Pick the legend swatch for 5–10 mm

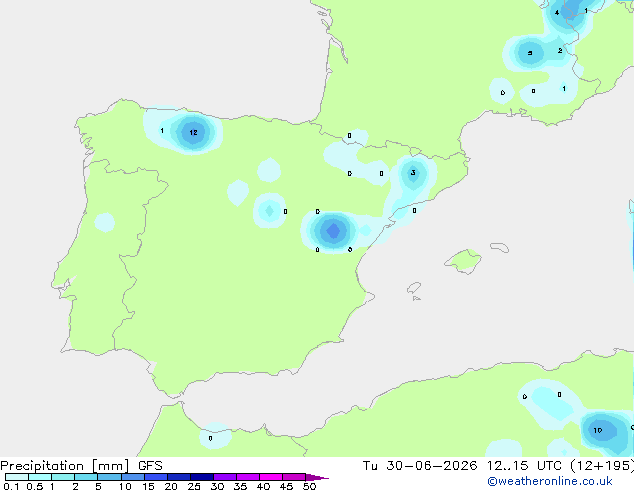coord(109,477)
